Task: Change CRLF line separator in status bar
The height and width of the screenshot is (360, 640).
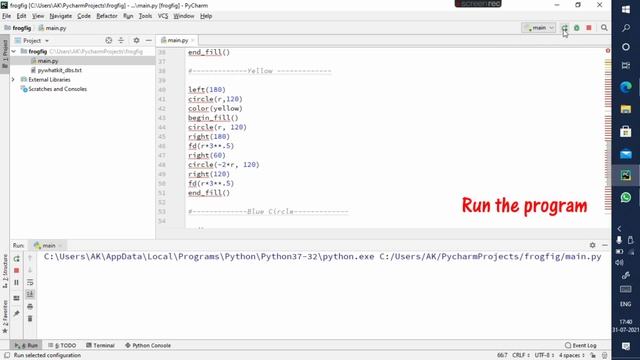Action: (x=521, y=355)
